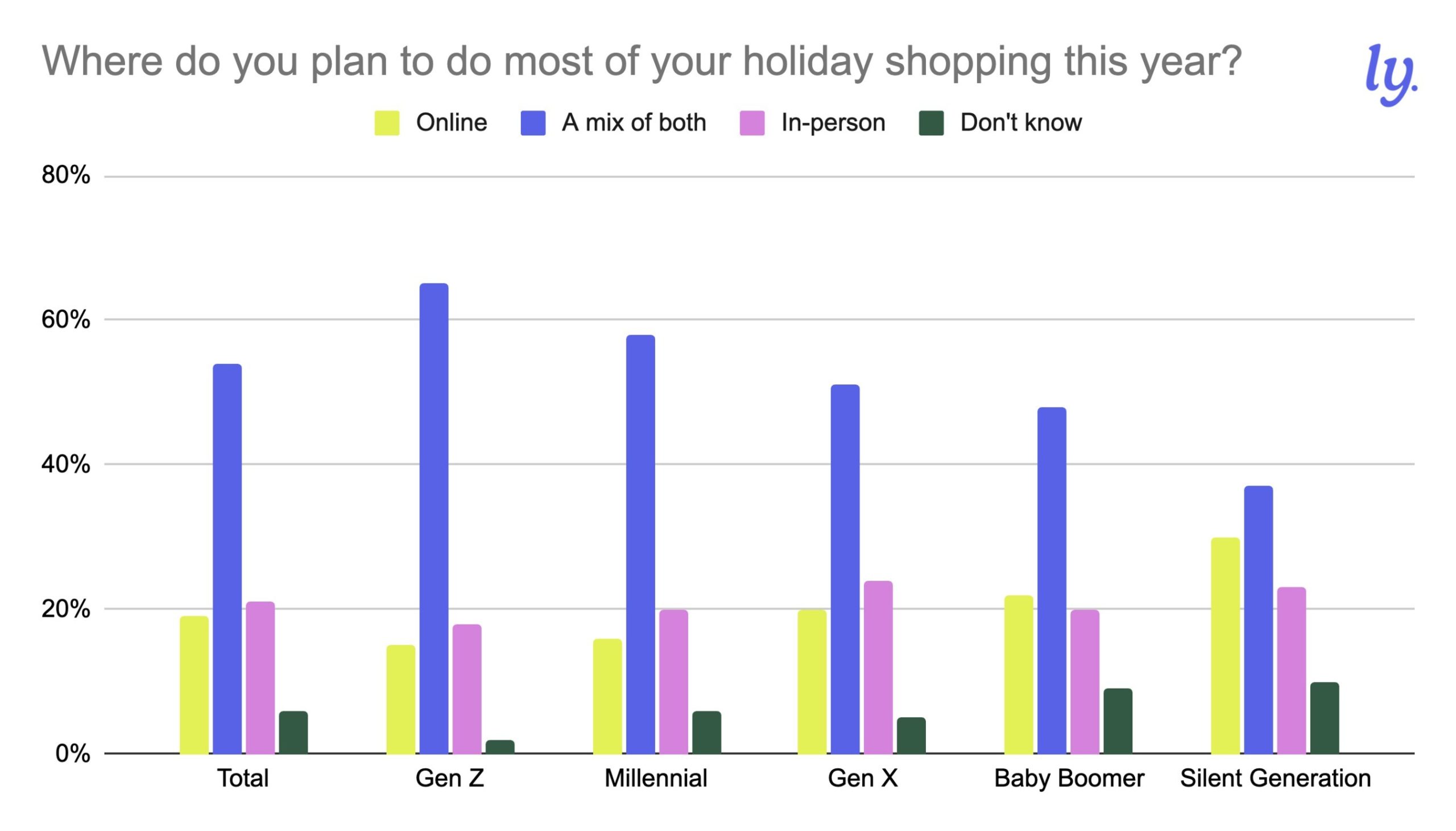Select the Gen Z axis label

pyautogui.click(x=449, y=779)
